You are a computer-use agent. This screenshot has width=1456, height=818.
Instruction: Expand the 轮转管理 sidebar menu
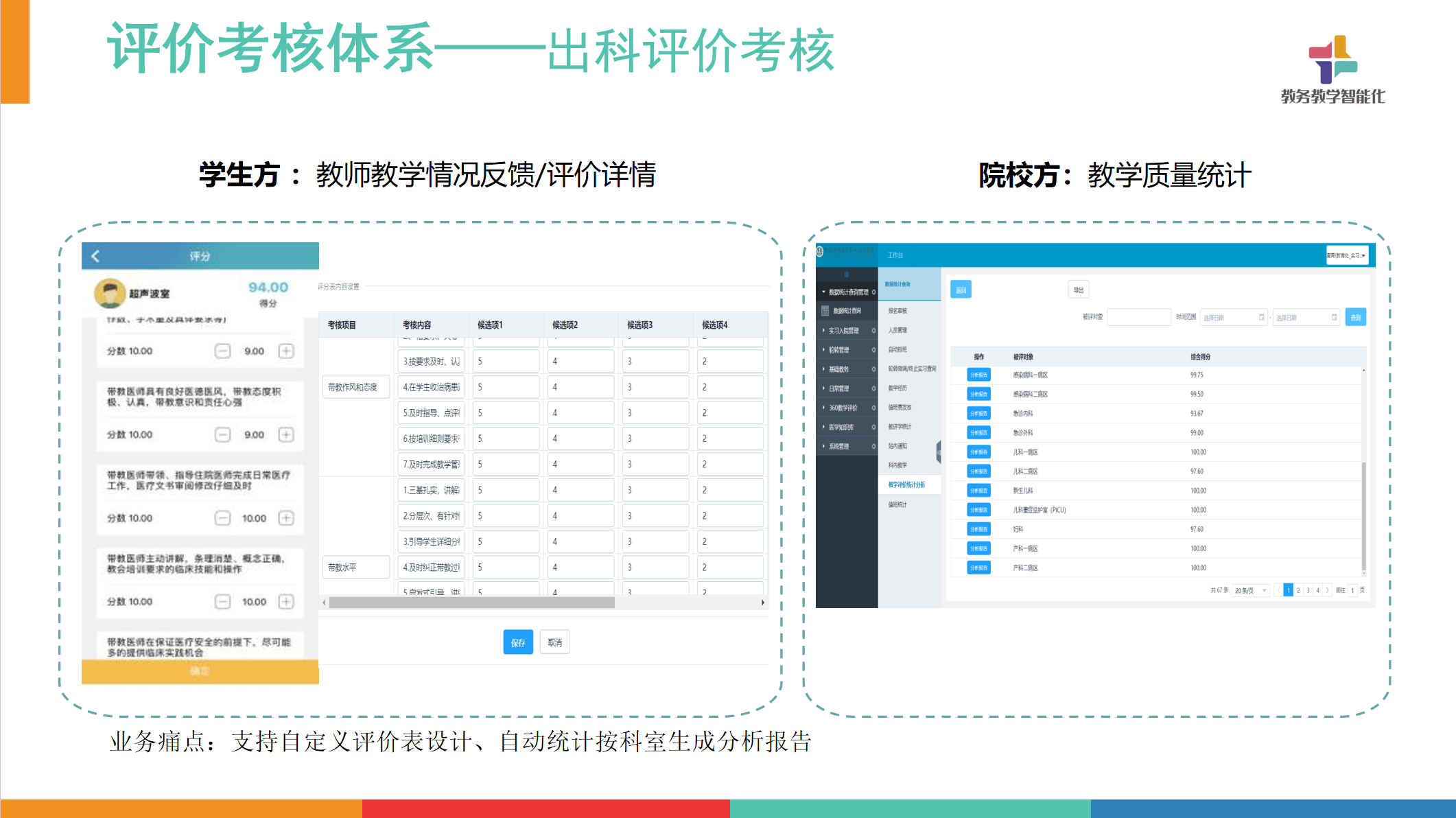coord(838,350)
